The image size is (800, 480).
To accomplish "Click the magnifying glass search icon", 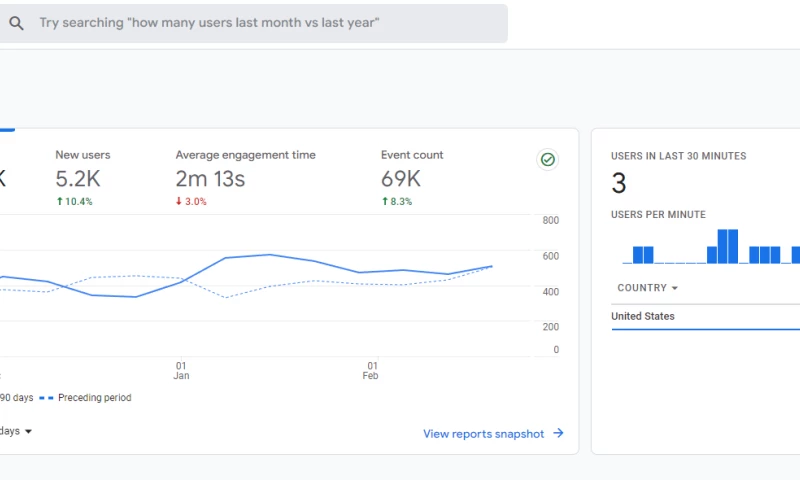I will (16, 23).
